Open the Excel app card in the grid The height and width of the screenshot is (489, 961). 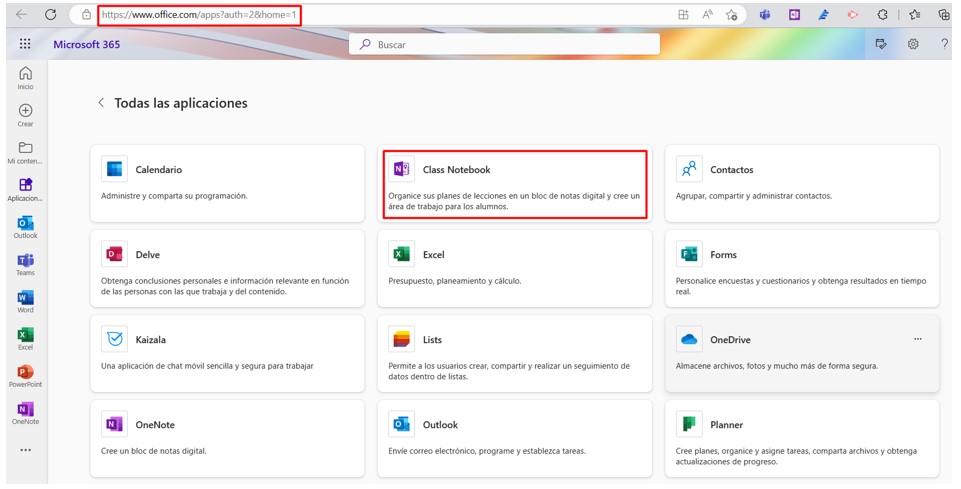click(x=515, y=268)
